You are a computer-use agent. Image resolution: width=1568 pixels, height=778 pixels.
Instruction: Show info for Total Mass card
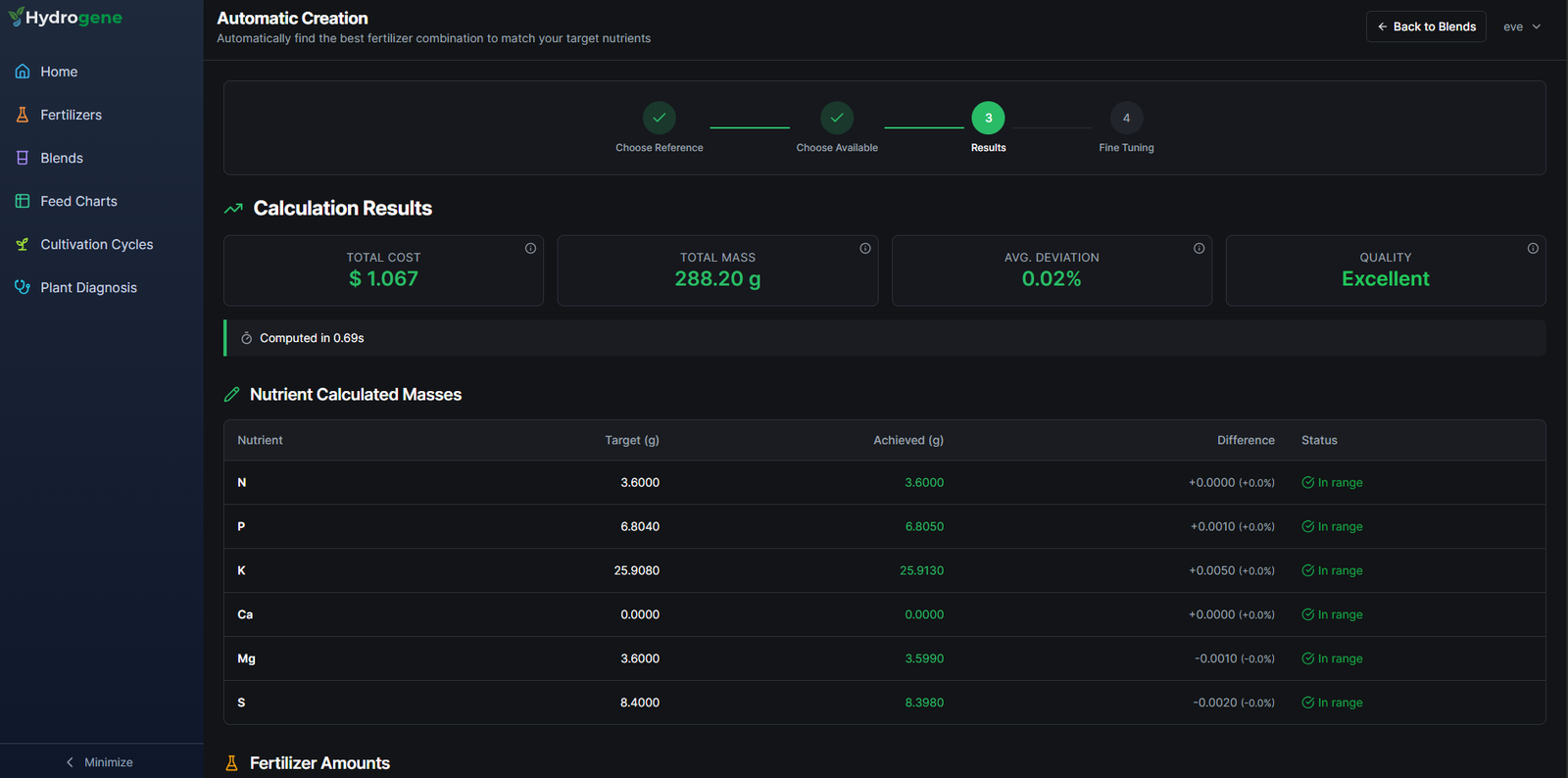click(865, 248)
